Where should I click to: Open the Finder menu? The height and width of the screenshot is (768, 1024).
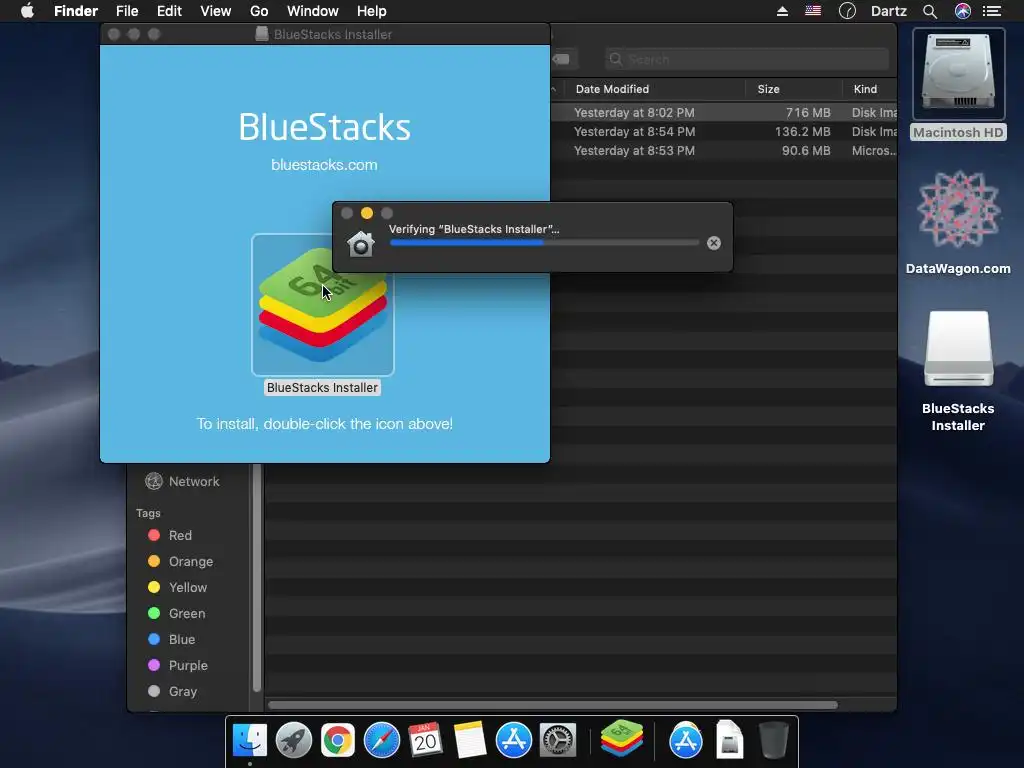76,11
